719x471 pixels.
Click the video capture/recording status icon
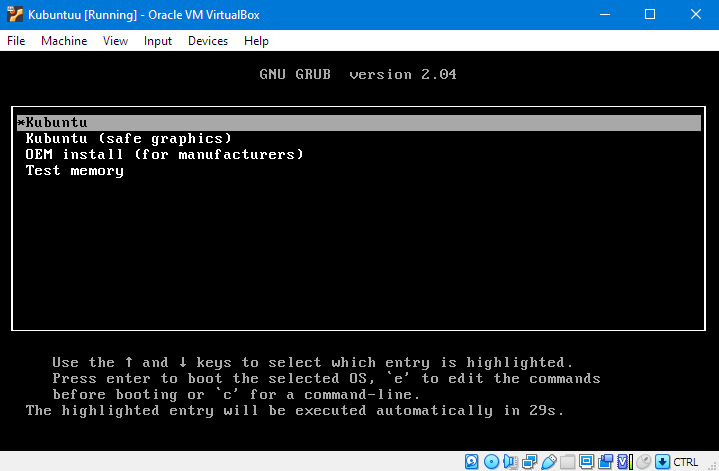606,461
